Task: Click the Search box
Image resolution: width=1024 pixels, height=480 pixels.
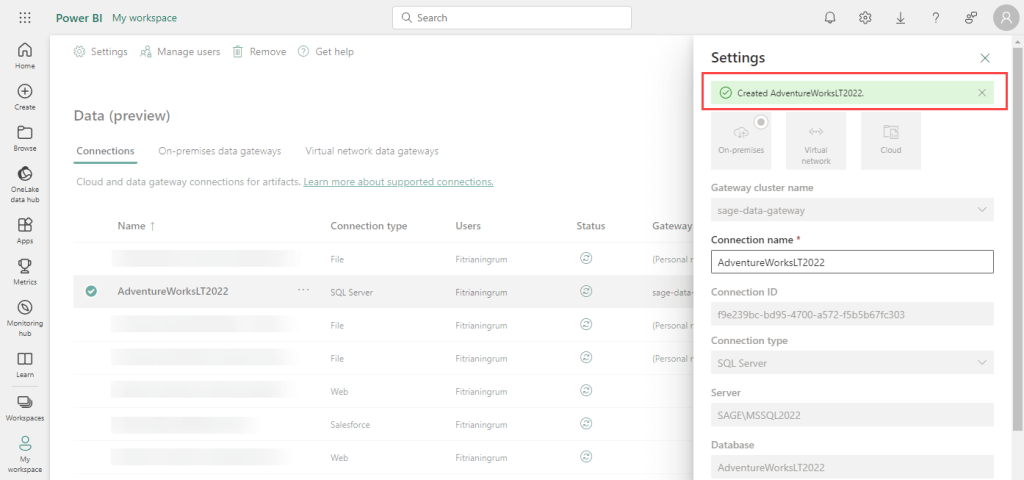Action: [x=512, y=18]
